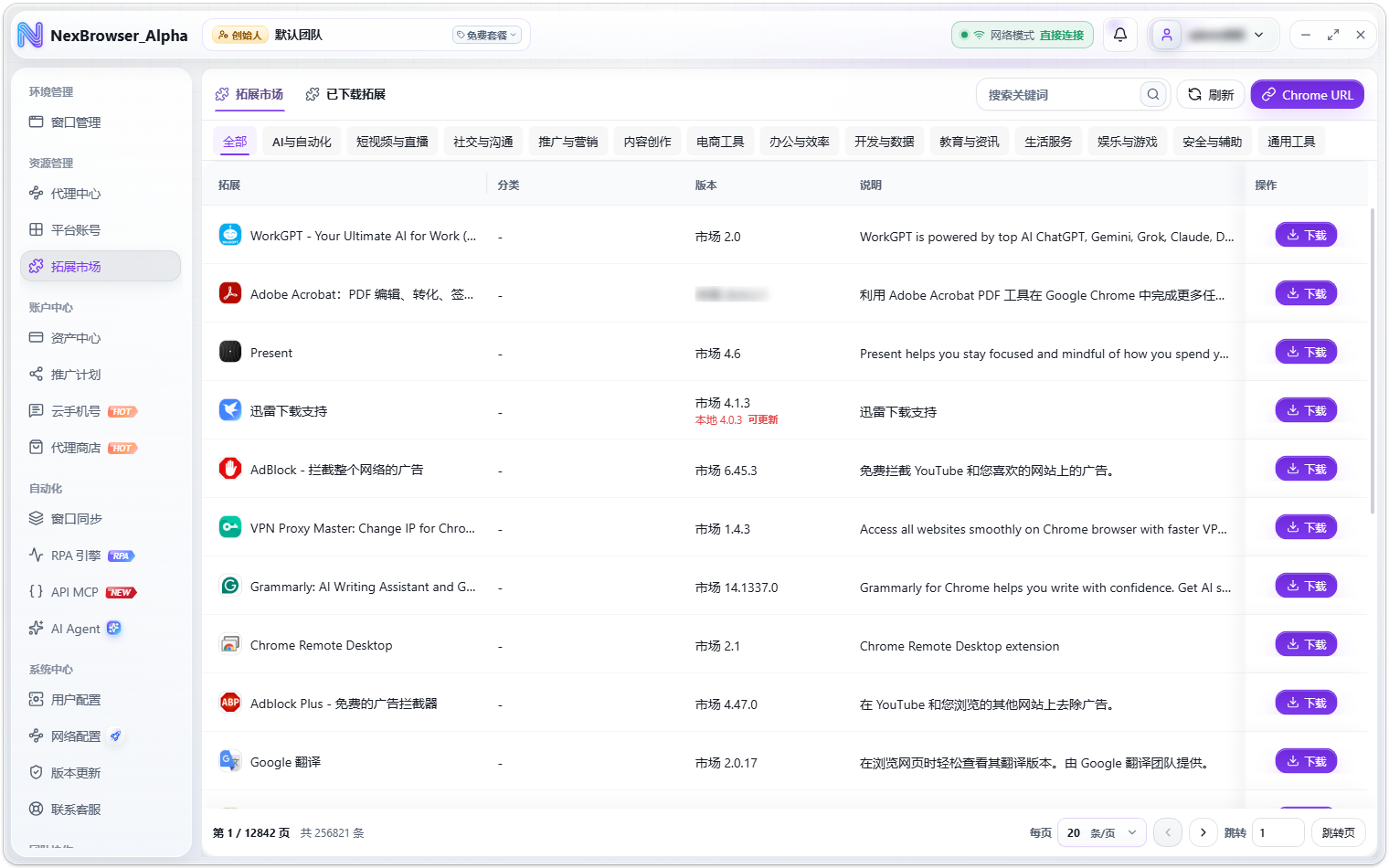This screenshot has width=1389, height=868.
Task: Click the user avatar icon
Action: [x=1167, y=35]
